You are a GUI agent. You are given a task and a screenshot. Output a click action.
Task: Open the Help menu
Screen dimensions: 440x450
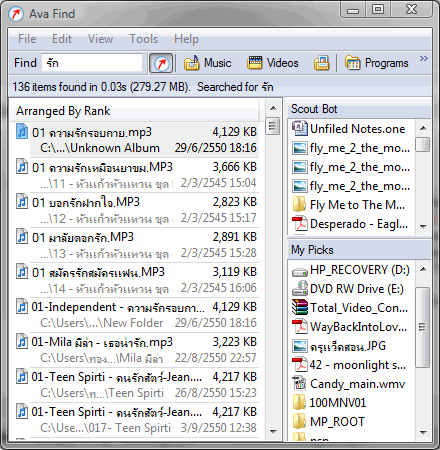click(186, 39)
